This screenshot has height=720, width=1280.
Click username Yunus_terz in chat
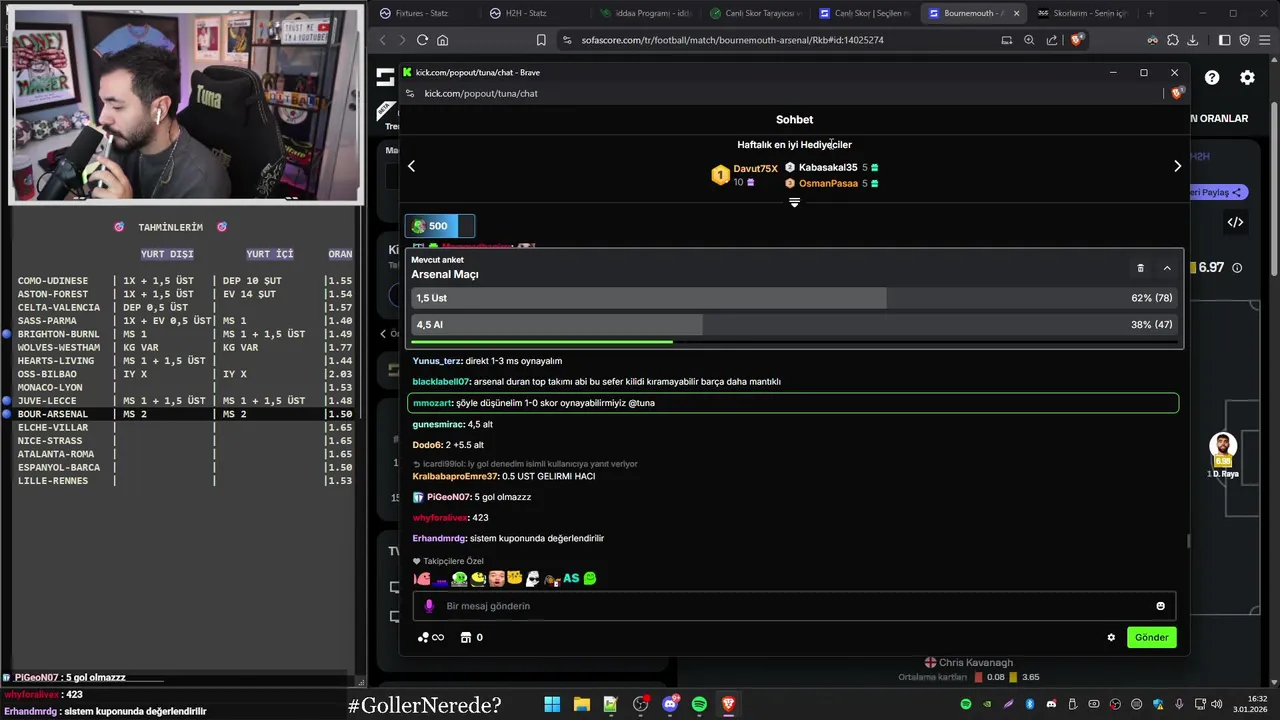tap(437, 361)
